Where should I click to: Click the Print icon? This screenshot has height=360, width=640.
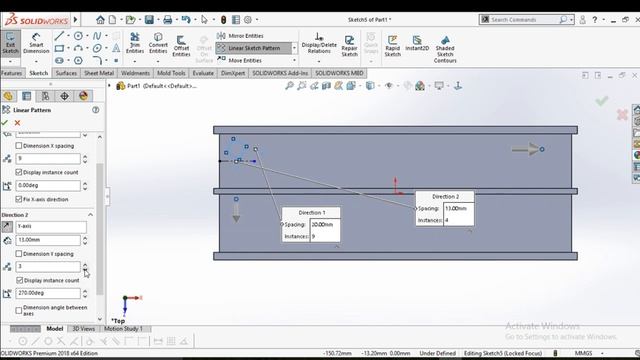[x=167, y=20]
